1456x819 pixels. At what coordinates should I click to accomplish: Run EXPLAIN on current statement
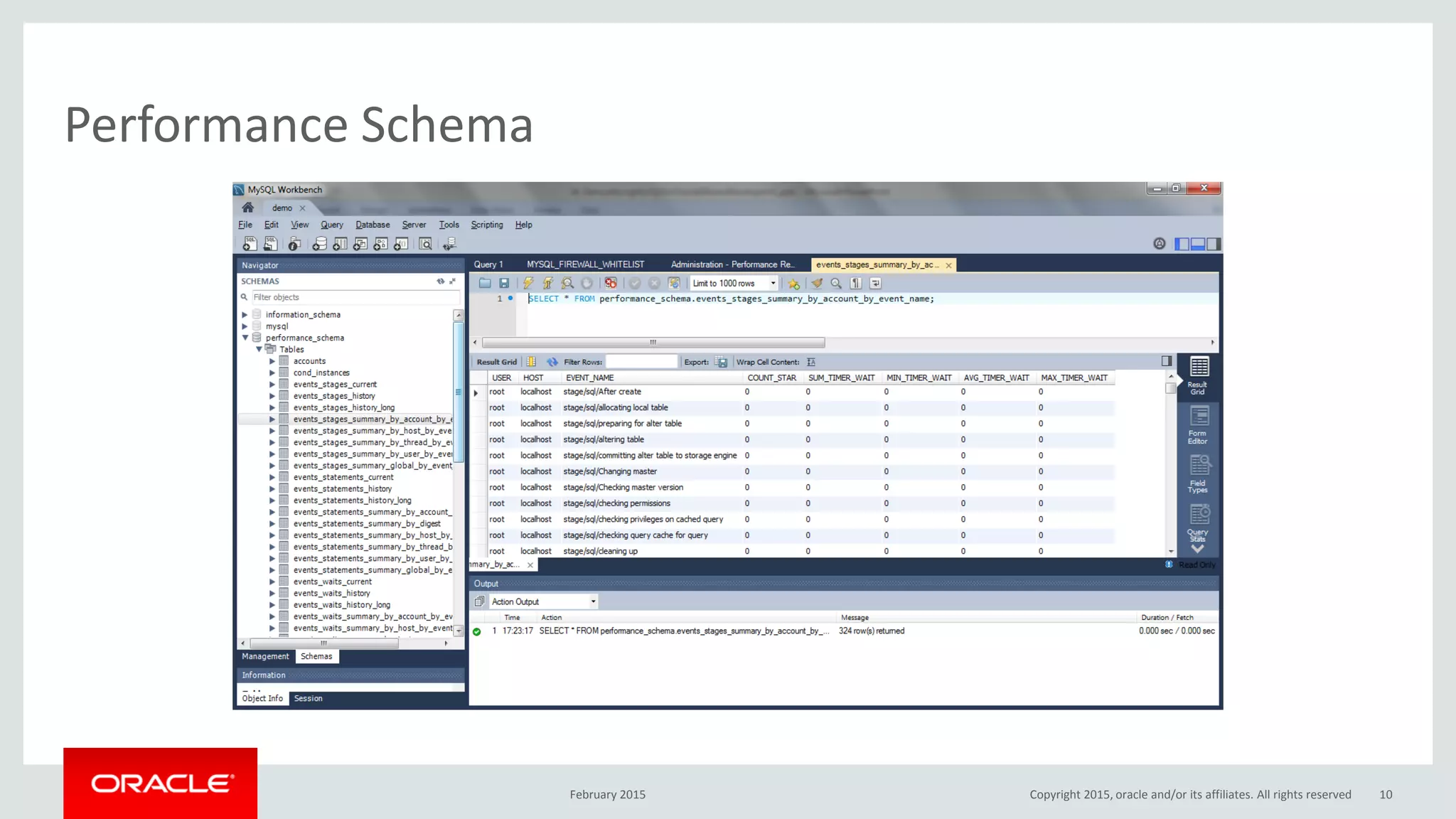pyautogui.click(x=567, y=283)
